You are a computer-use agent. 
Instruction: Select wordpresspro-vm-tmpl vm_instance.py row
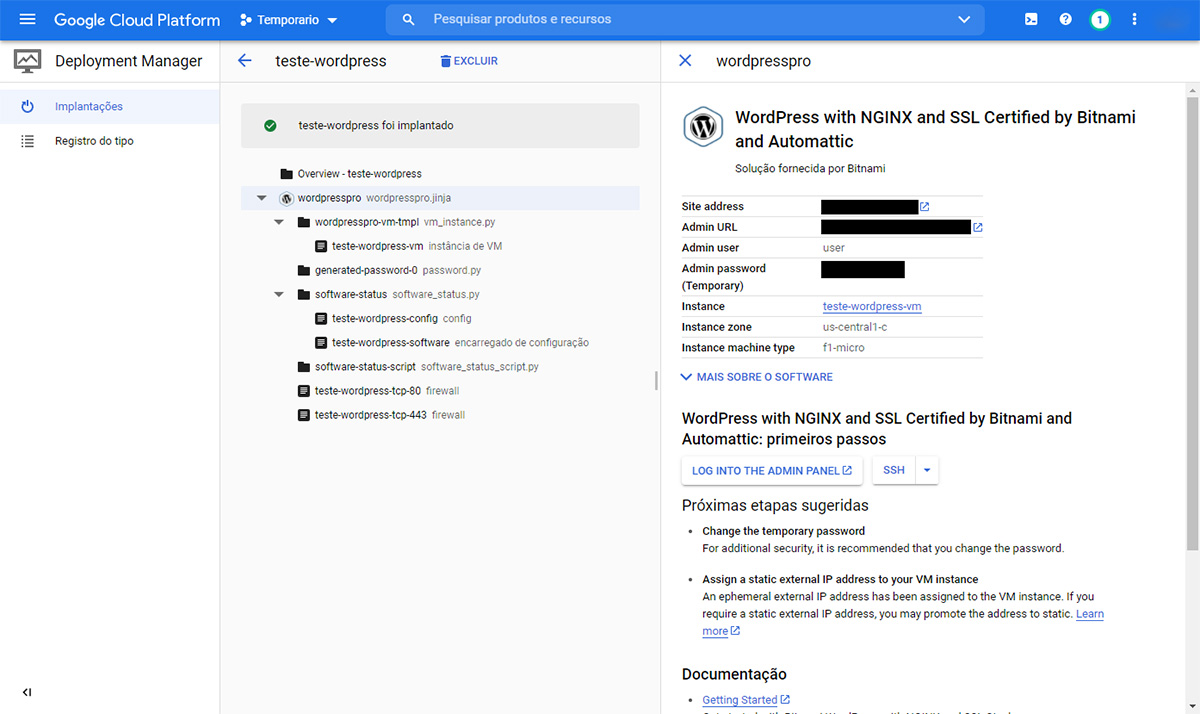tap(440, 222)
